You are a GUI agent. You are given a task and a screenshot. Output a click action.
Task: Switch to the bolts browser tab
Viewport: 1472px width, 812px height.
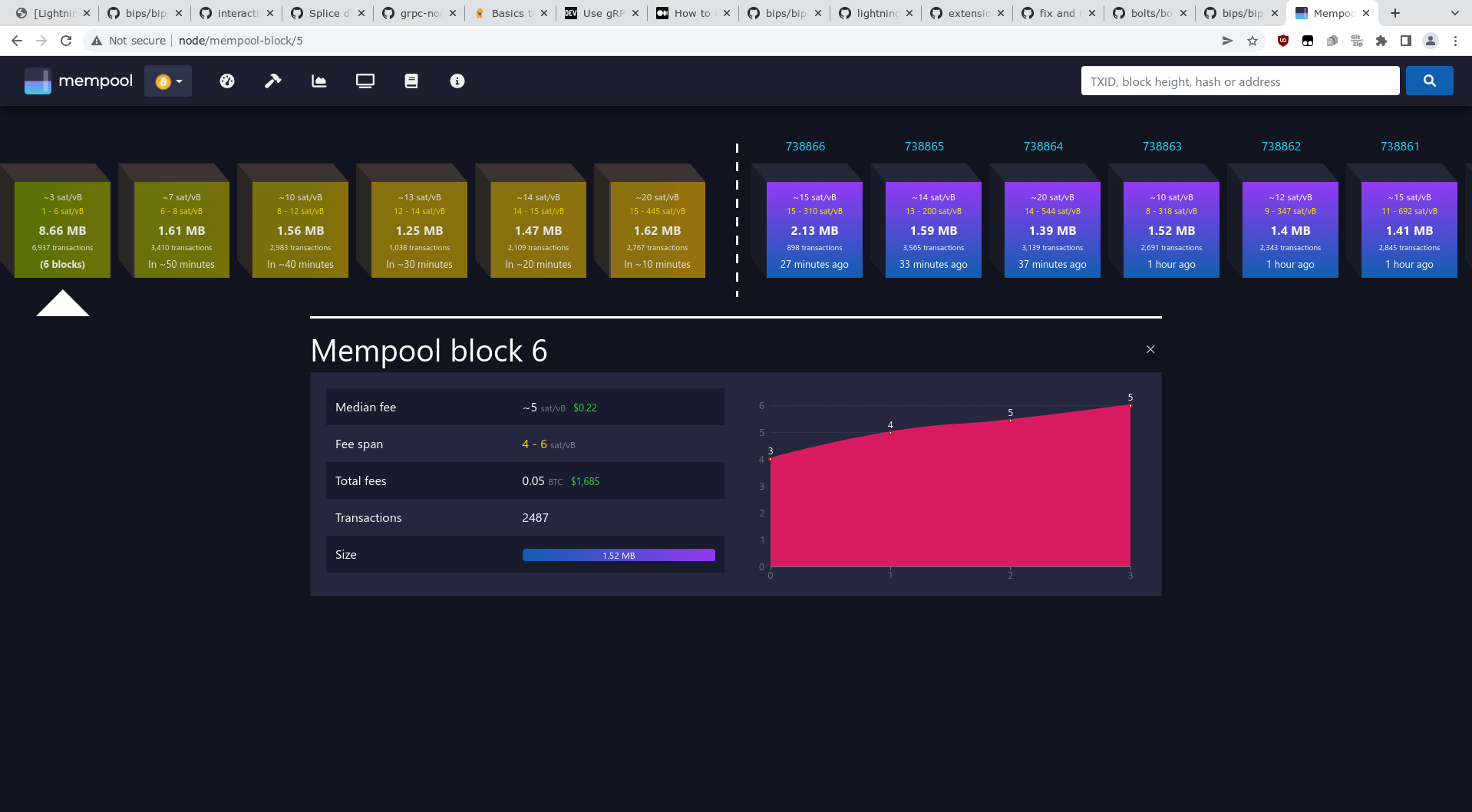click(x=1151, y=13)
